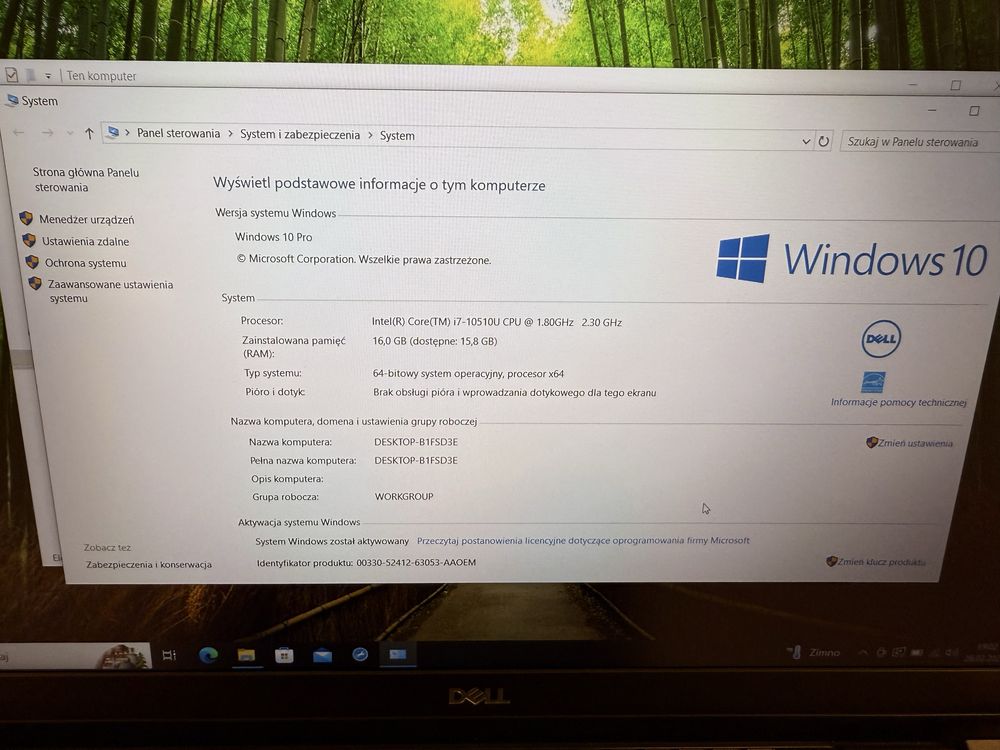Viewport: 1000px width, 750px height.
Task: Click quick access checkmark icon in Ten komputer window
Action: click(11, 75)
